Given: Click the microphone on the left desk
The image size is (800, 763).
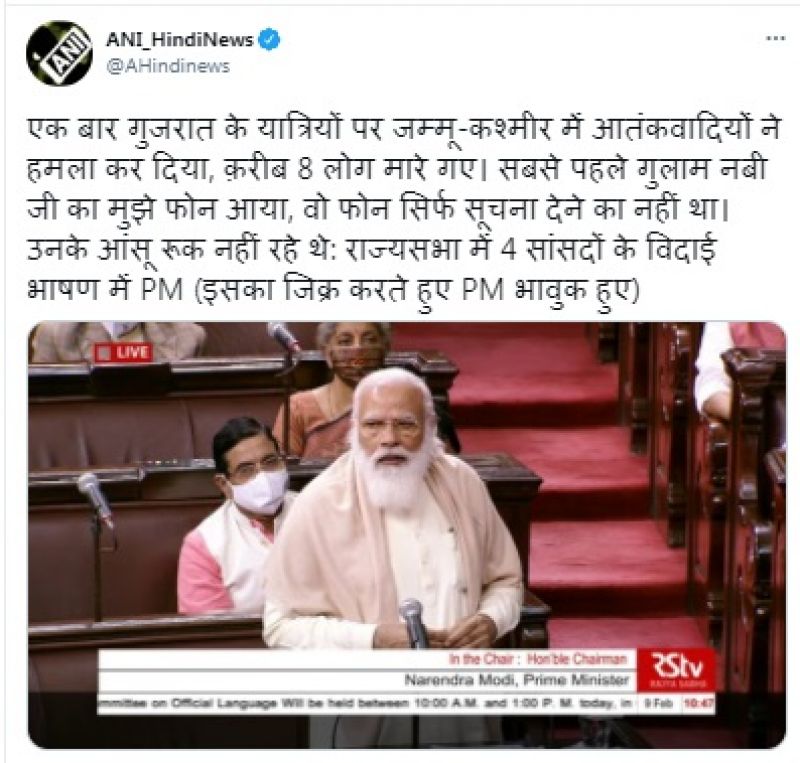Looking at the screenshot, I should click(x=95, y=499).
